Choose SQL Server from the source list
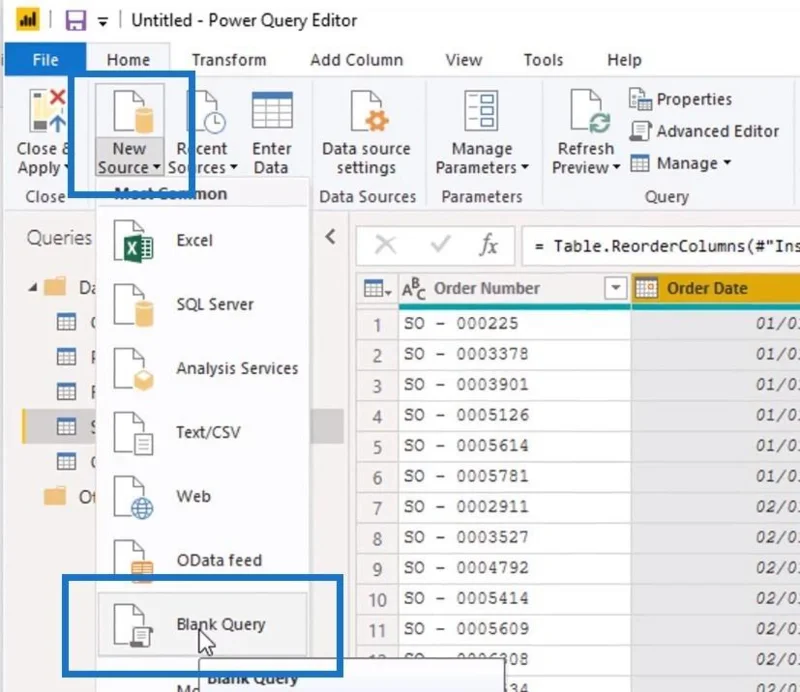 202,305
